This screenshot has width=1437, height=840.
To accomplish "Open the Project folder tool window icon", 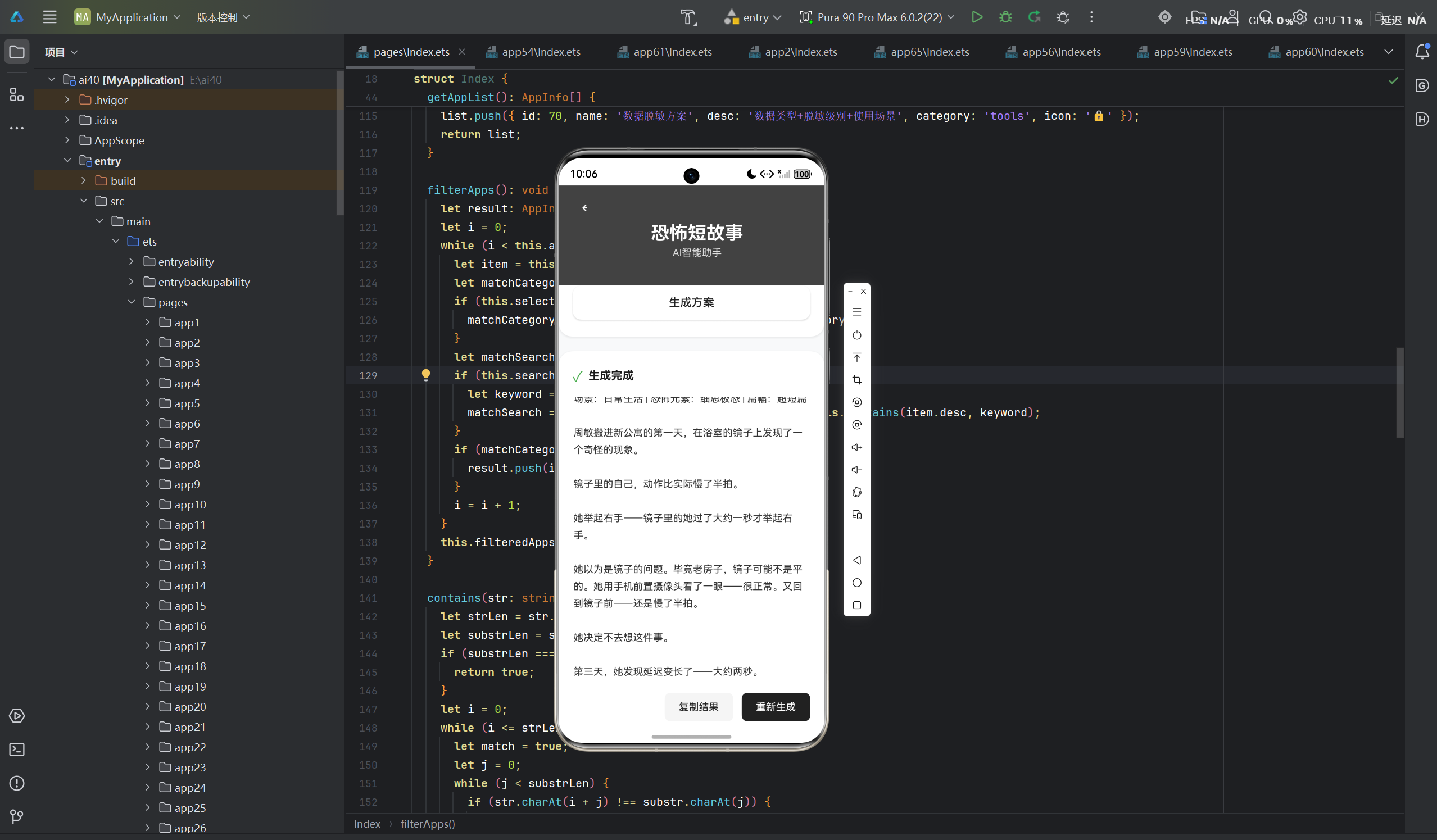I will pos(17,52).
